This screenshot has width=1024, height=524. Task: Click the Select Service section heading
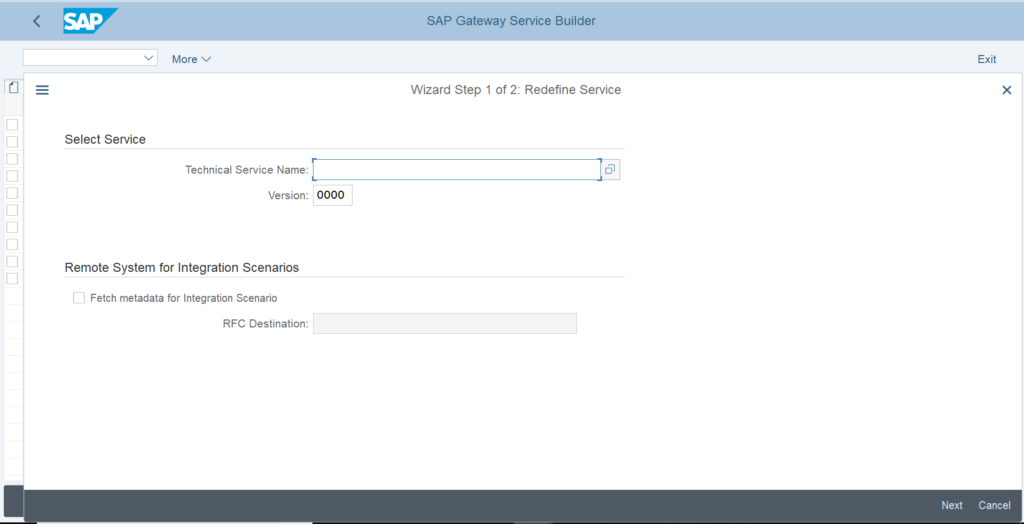tap(105, 139)
